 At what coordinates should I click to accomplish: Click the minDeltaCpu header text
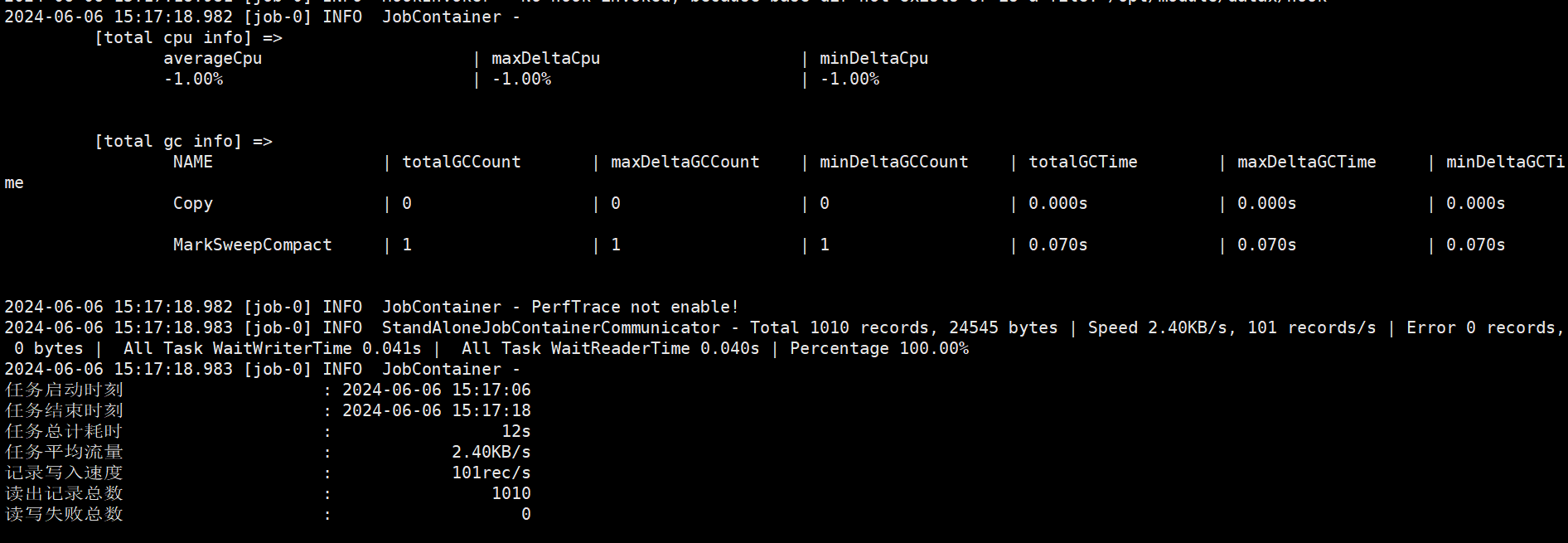tap(874, 58)
